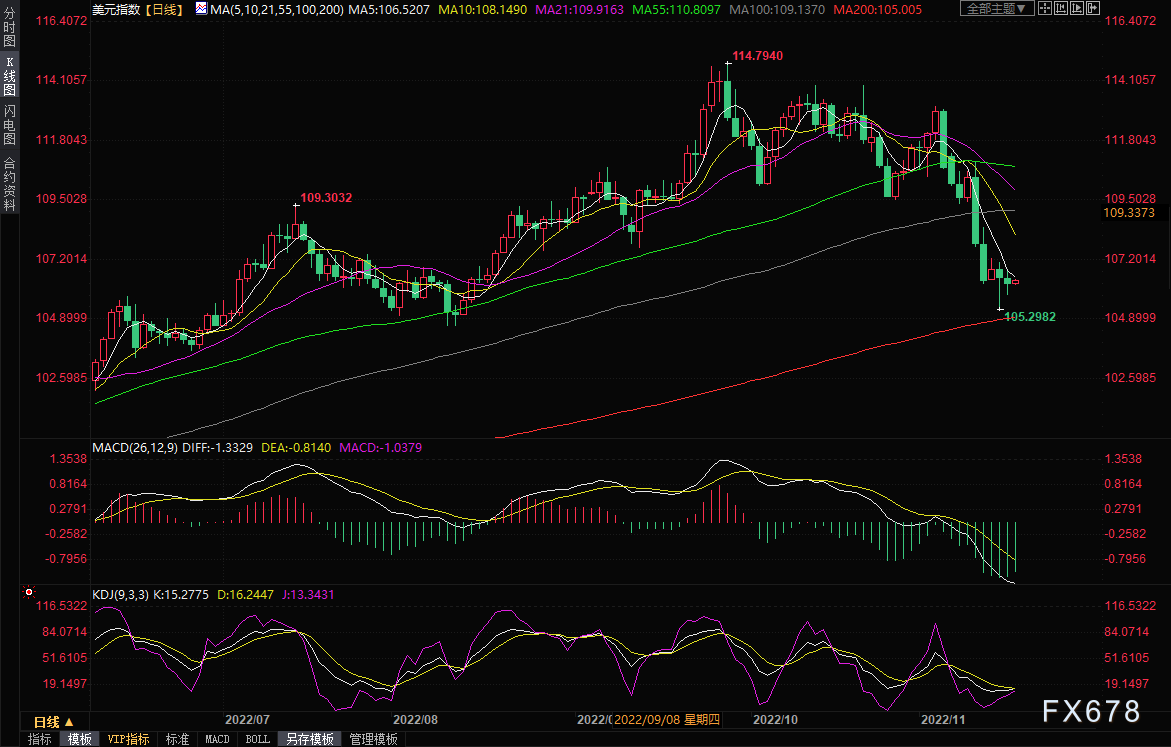The height and width of the screenshot is (747, 1171).
Task: Click the 114.7940 high price marker
Action: click(757, 57)
